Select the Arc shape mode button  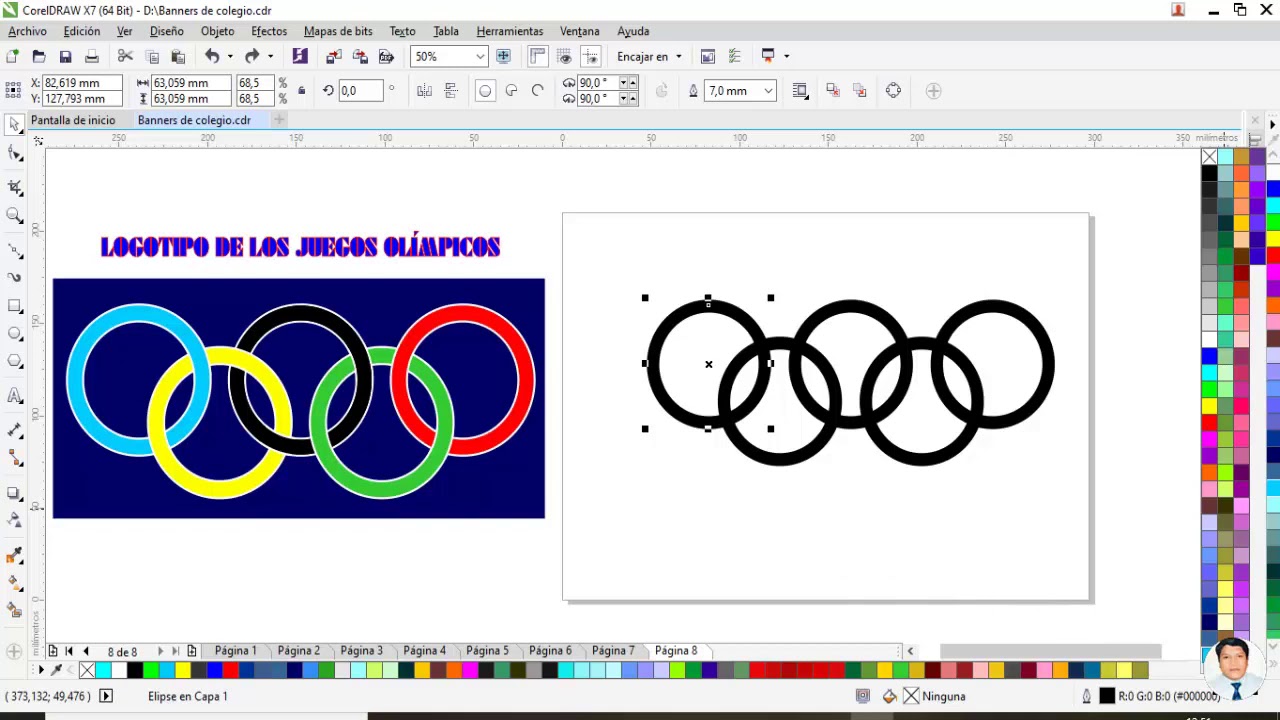(538, 91)
